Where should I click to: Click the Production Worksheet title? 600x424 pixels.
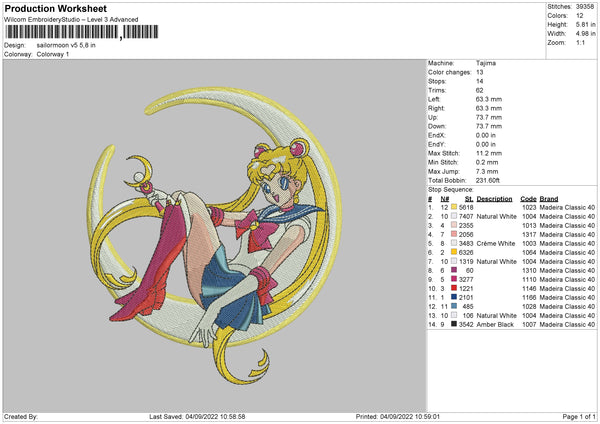[x=55, y=8]
